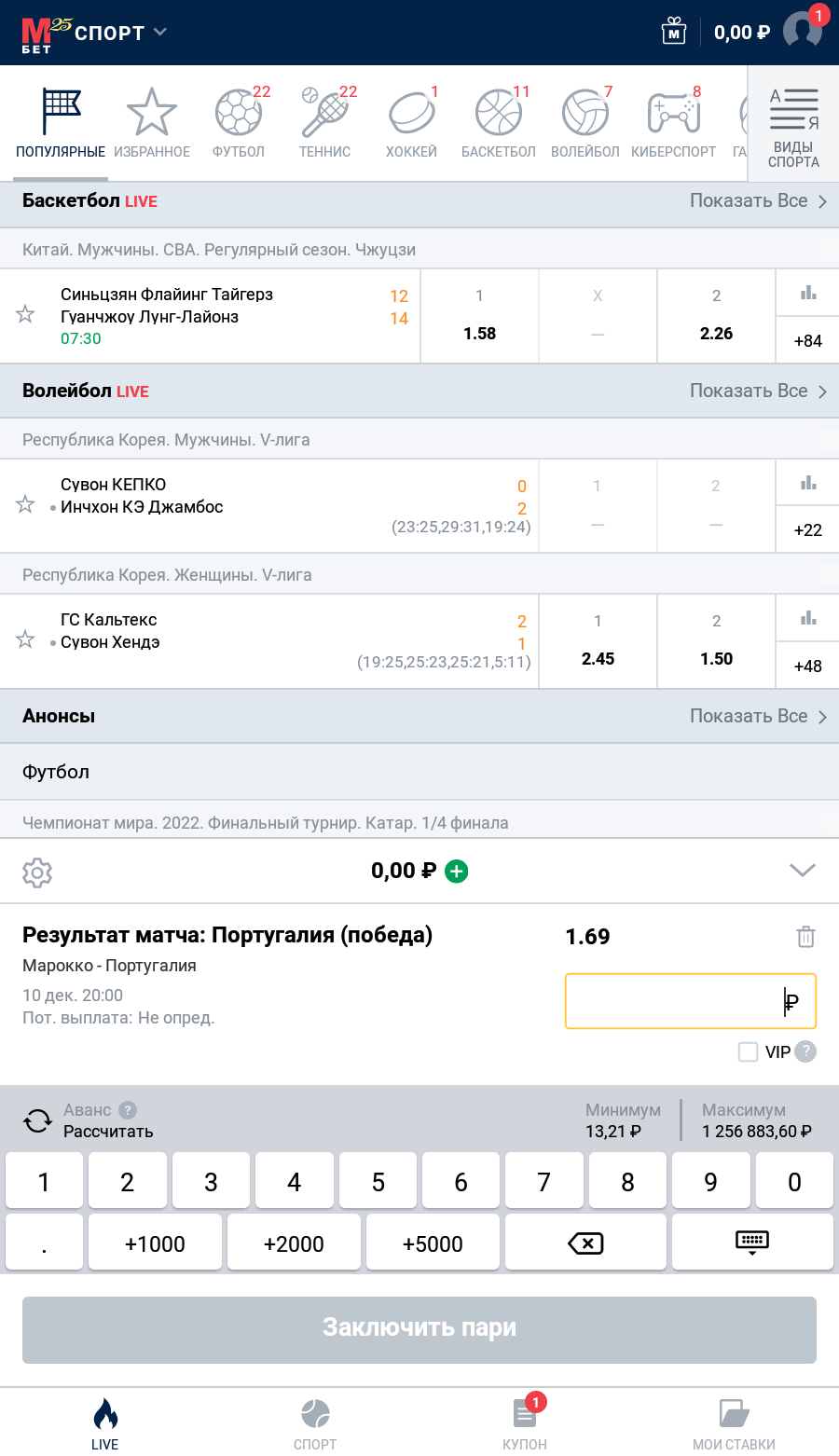
Task: Delete the Португалия bet with trash icon
Action: pos(805,937)
